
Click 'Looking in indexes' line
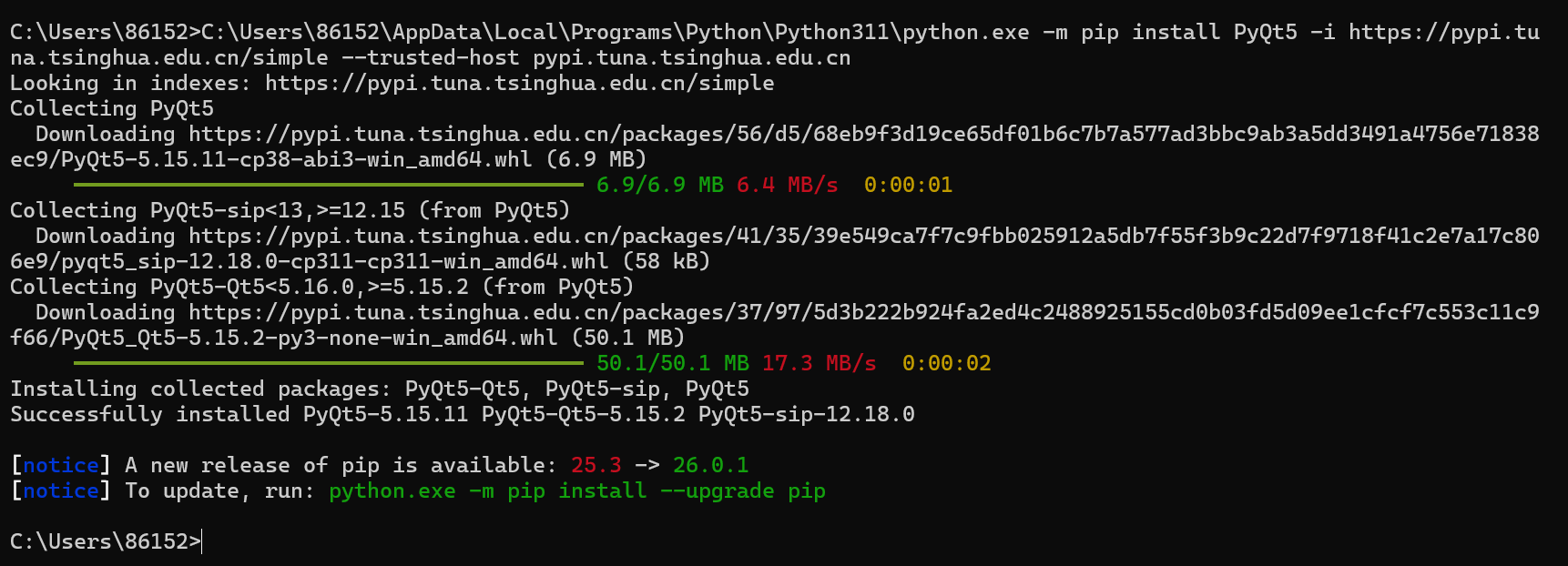click(x=392, y=83)
